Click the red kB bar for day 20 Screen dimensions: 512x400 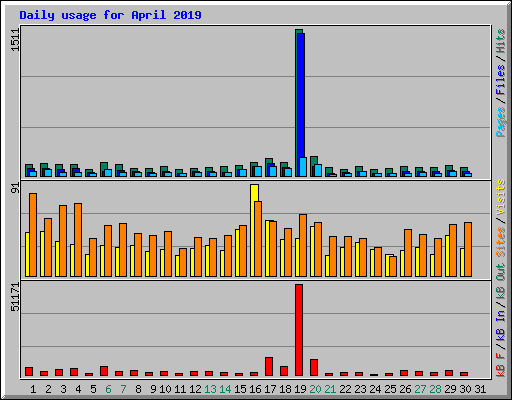314,368
